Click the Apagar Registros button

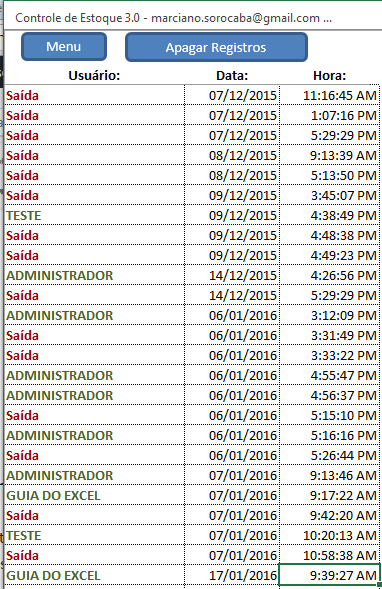[x=216, y=47]
